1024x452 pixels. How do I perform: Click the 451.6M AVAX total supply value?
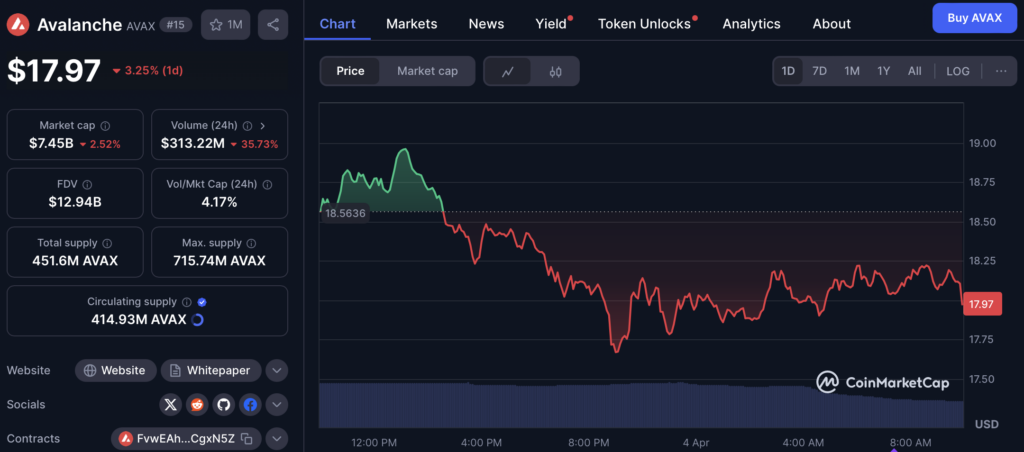(x=75, y=261)
